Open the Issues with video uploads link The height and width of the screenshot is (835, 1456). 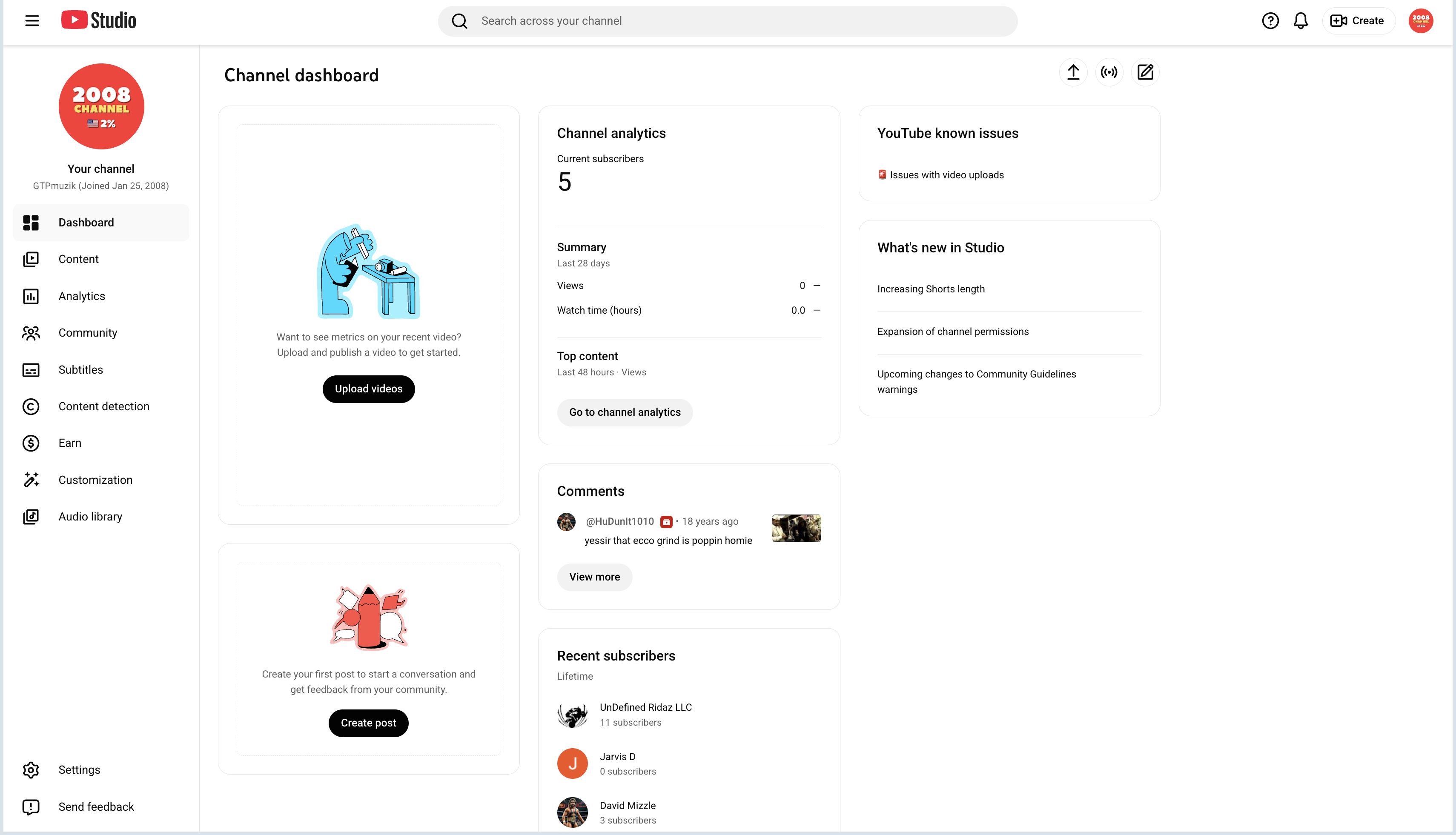(946, 175)
